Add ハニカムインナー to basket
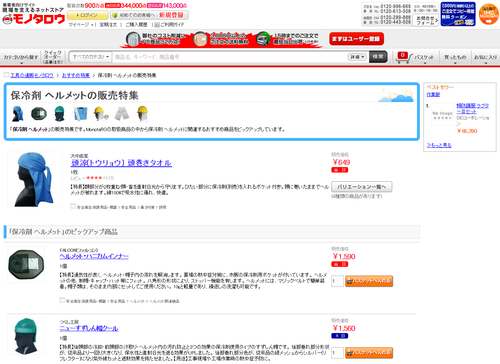 369,281
